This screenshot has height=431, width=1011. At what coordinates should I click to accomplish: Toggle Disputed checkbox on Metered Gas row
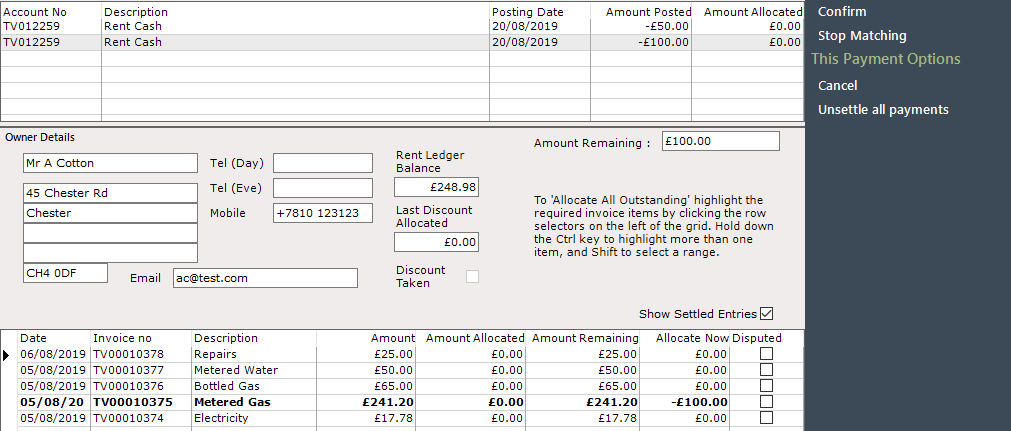(766, 402)
